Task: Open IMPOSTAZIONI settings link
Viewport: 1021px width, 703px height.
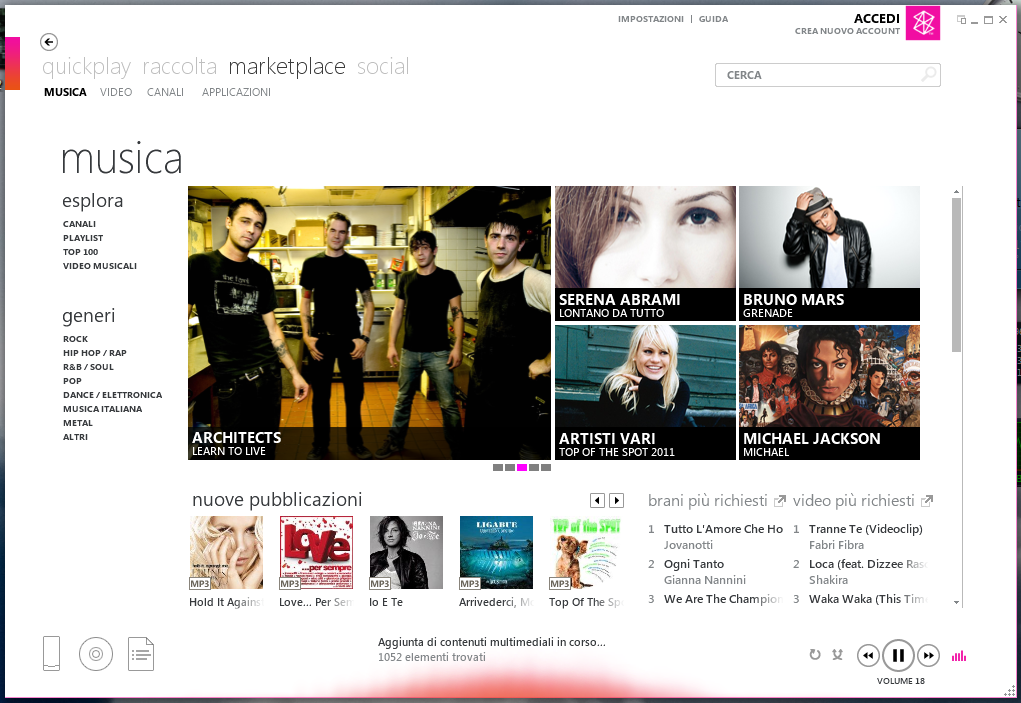Action: 650,19
